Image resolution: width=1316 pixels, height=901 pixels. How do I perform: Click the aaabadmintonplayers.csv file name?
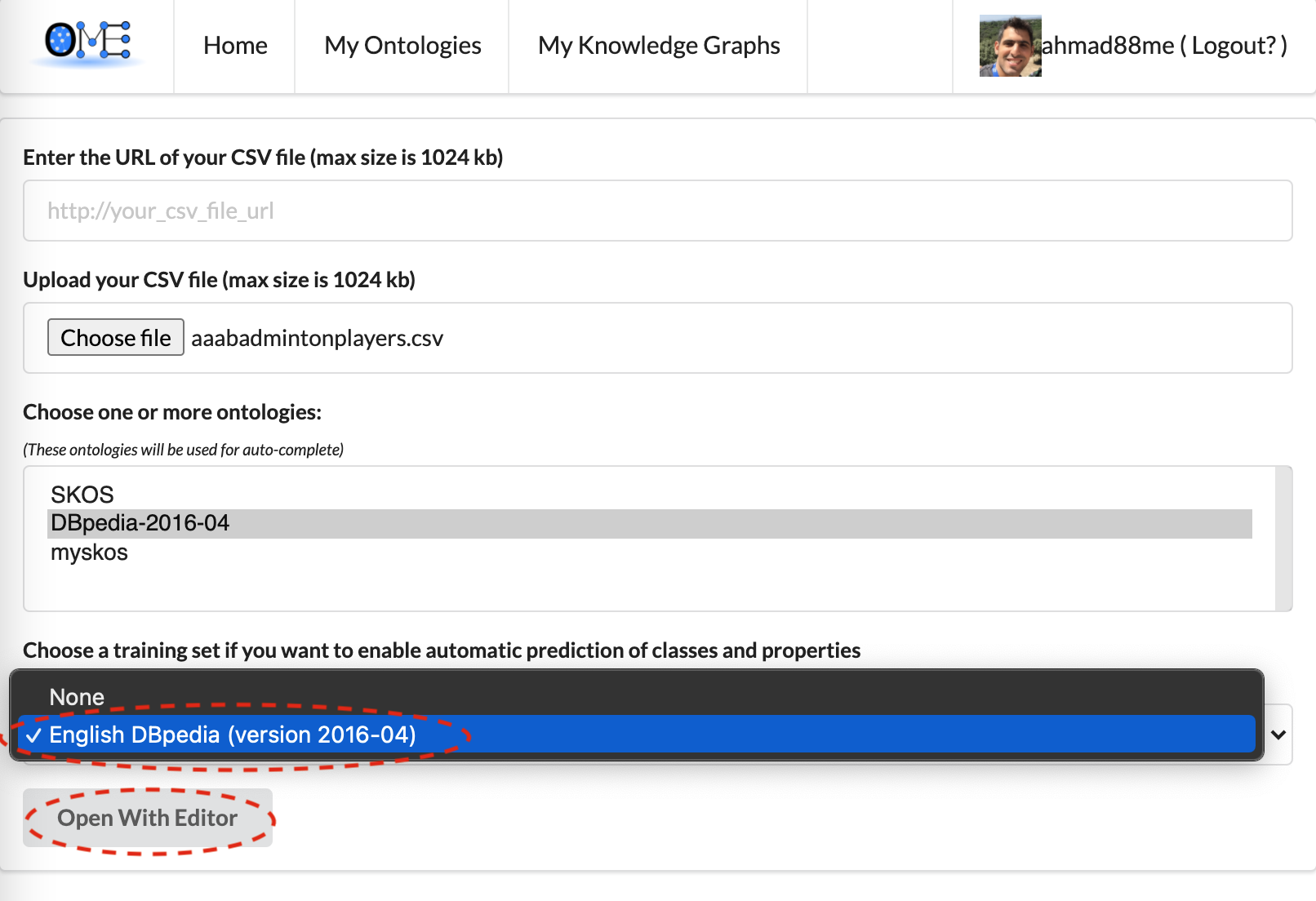coord(317,339)
